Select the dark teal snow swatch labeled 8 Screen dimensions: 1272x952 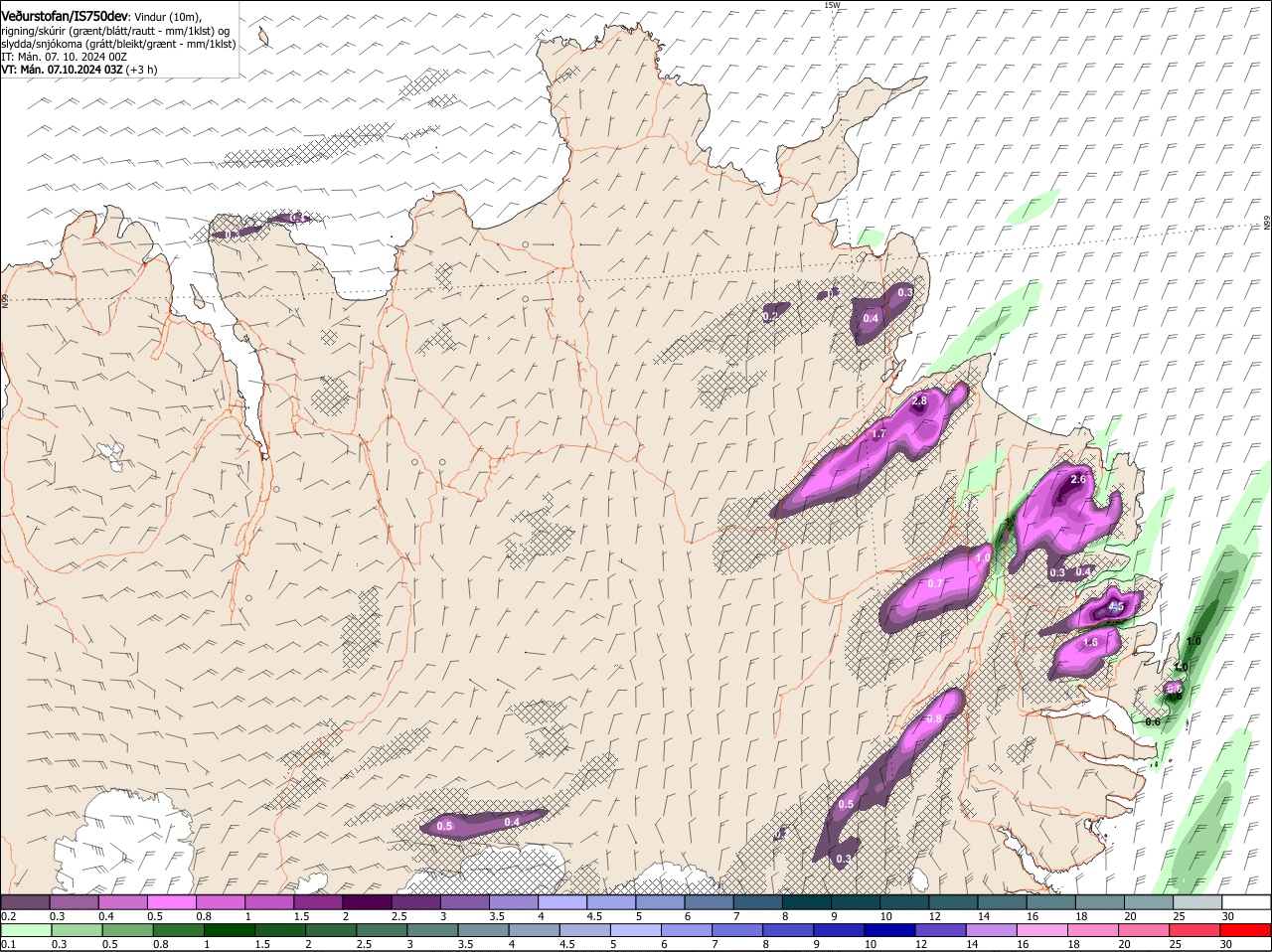point(807,901)
